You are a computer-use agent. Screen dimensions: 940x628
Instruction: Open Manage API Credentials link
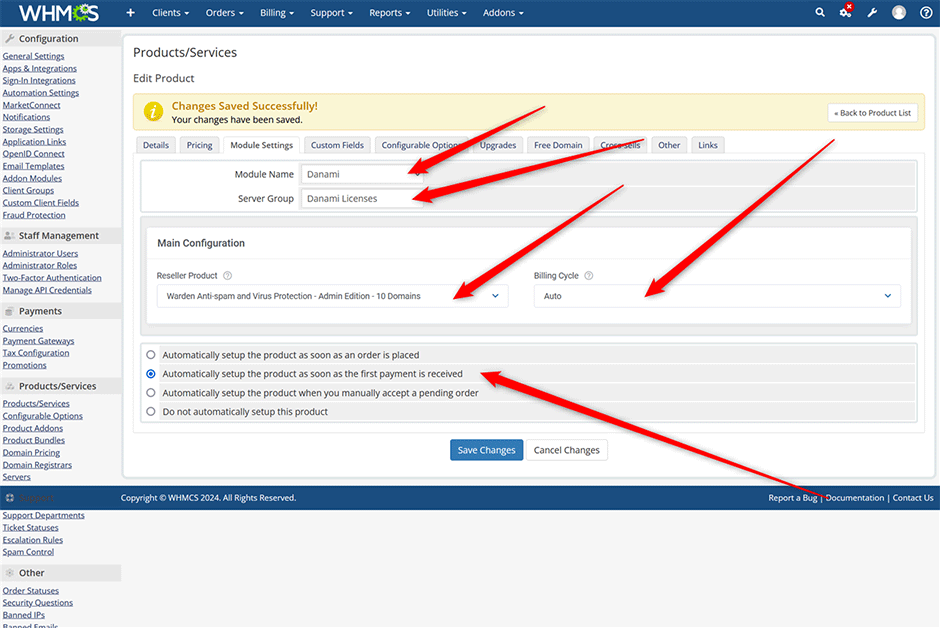[x=47, y=290]
